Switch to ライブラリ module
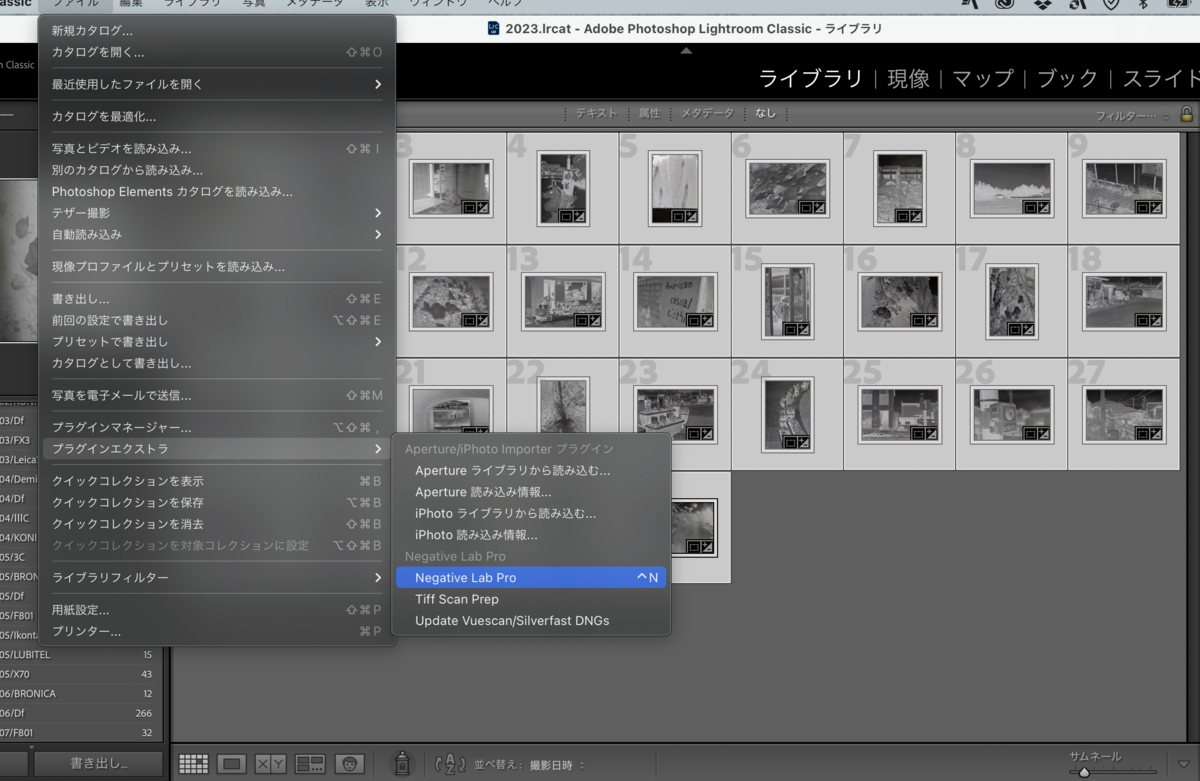The height and width of the screenshot is (781, 1200). pyautogui.click(x=810, y=79)
